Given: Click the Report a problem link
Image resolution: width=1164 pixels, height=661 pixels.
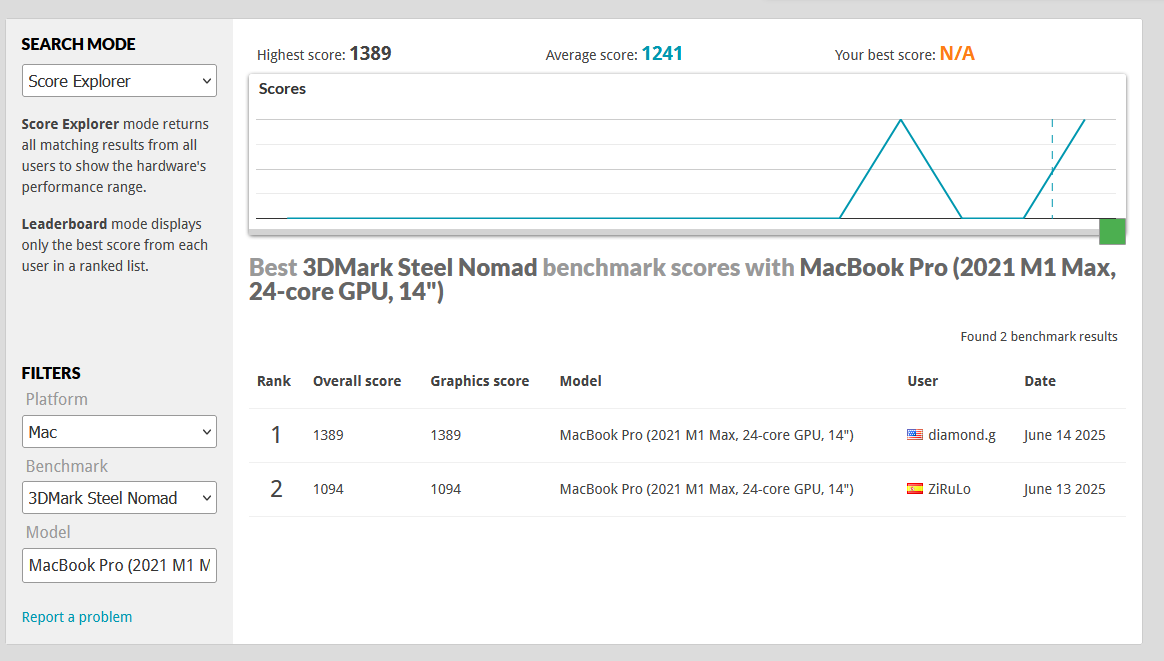Looking at the screenshot, I should 77,616.
